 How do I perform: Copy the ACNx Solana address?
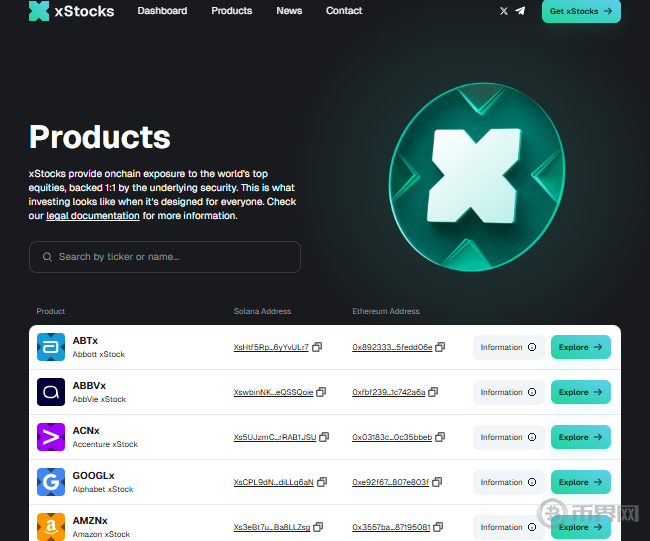(x=325, y=437)
